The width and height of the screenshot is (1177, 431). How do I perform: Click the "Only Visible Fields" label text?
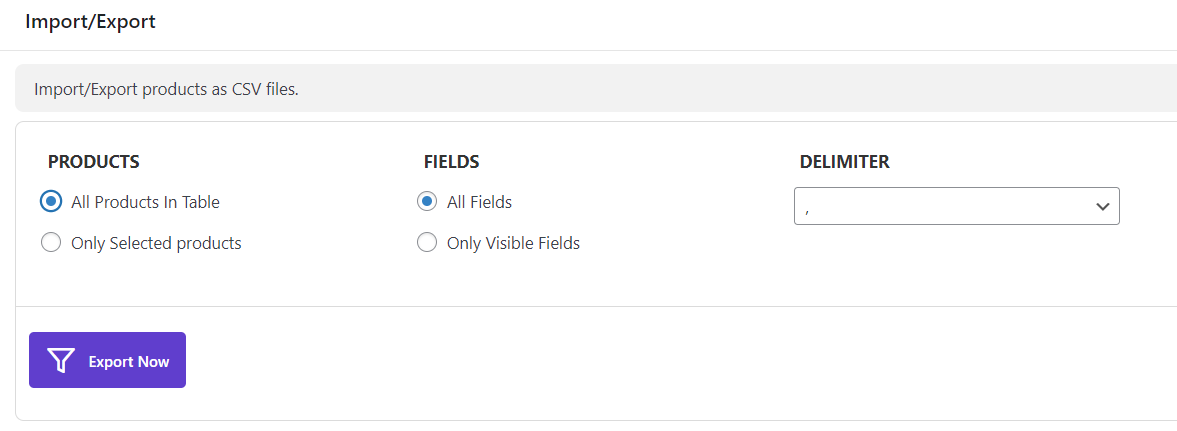(513, 243)
